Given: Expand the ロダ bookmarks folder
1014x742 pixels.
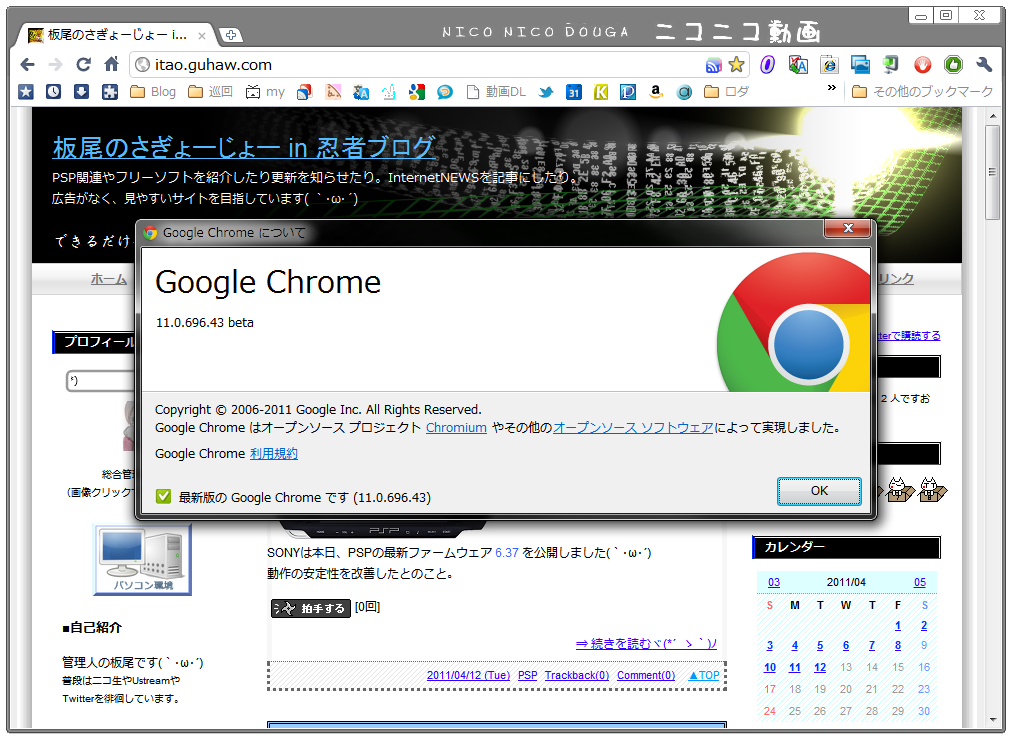Looking at the screenshot, I should point(726,92).
